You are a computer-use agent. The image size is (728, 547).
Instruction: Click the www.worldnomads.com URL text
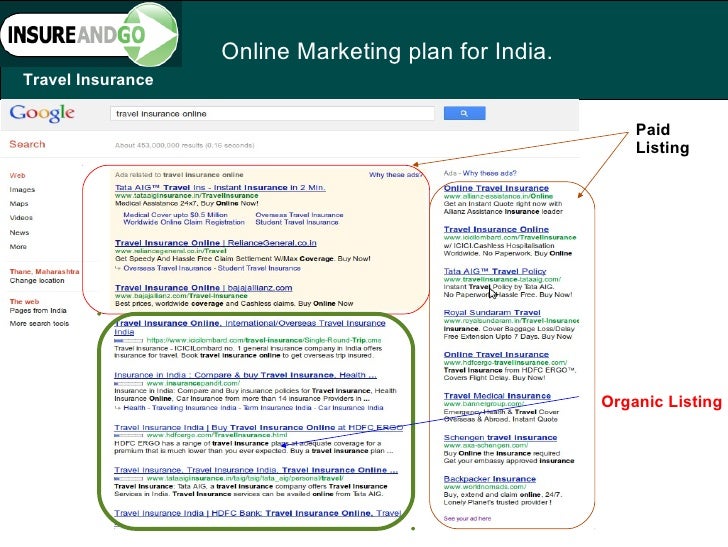tap(485, 487)
